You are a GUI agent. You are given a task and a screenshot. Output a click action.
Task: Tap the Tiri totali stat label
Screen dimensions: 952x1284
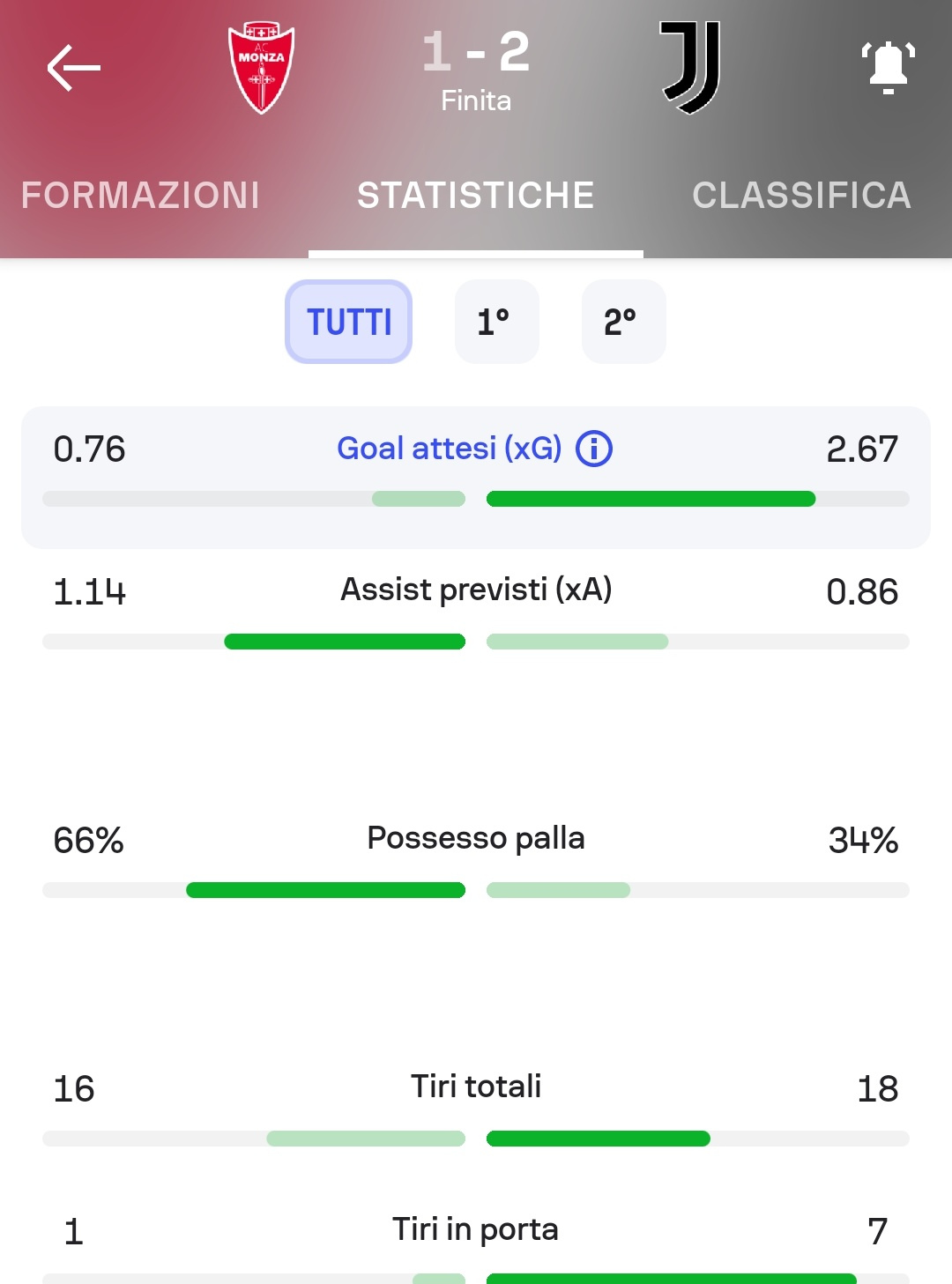tap(476, 1087)
